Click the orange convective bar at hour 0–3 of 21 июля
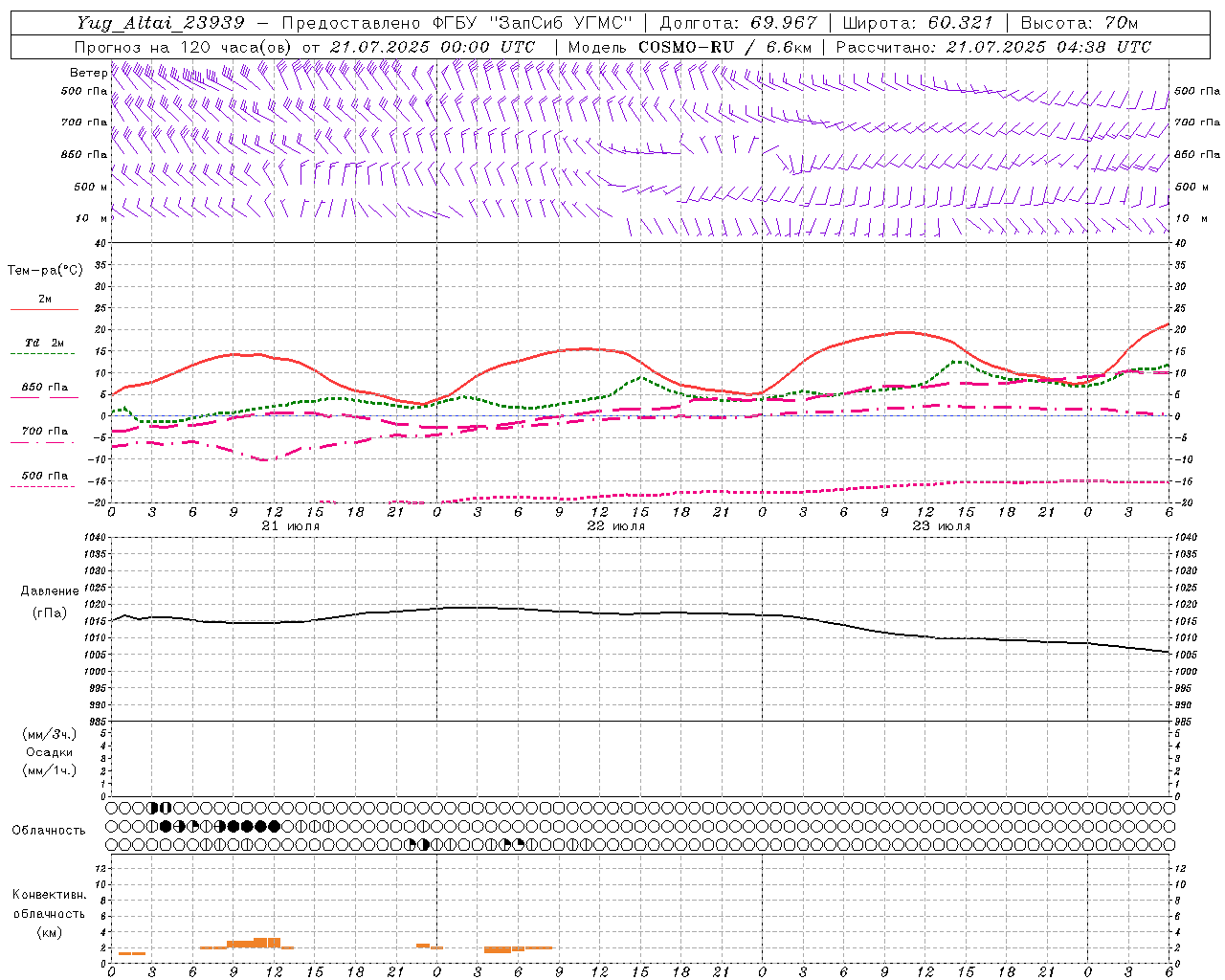1225x980 pixels. tap(132, 953)
